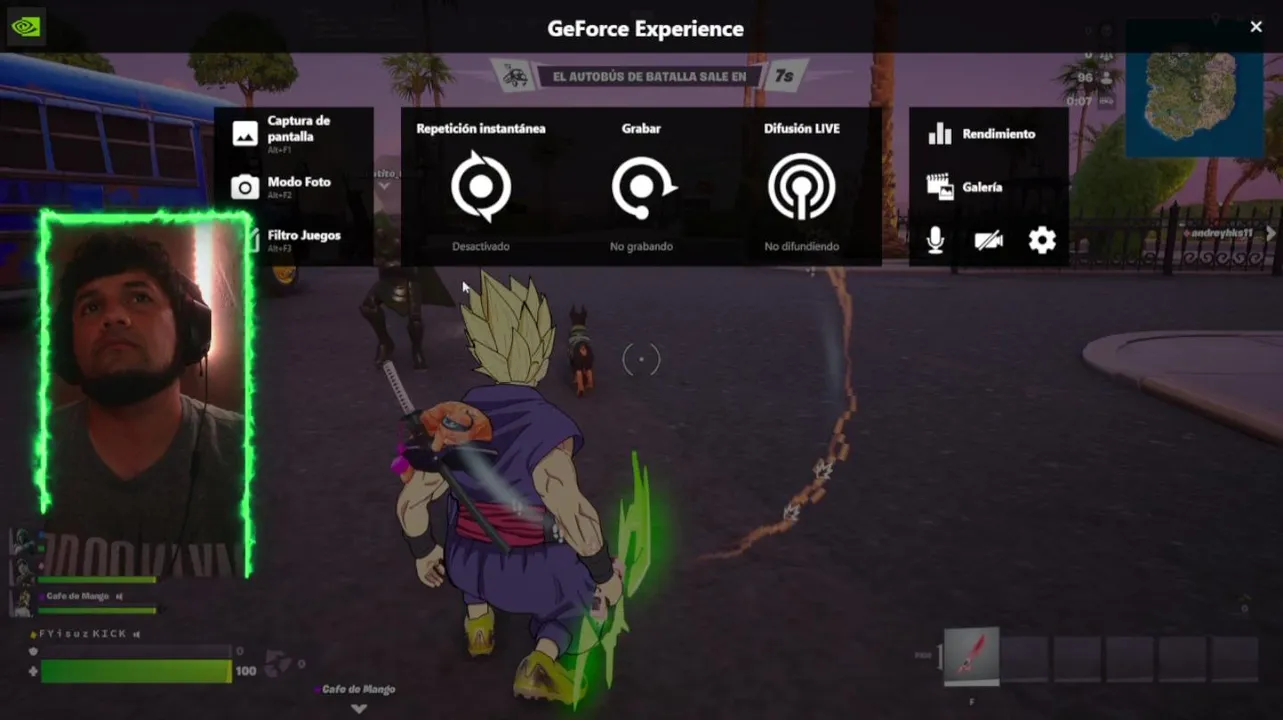Image resolution: width=1283 pixels, height=720 pixels.
Task: Click the Fortnite island minimap
Action: 1194,90
